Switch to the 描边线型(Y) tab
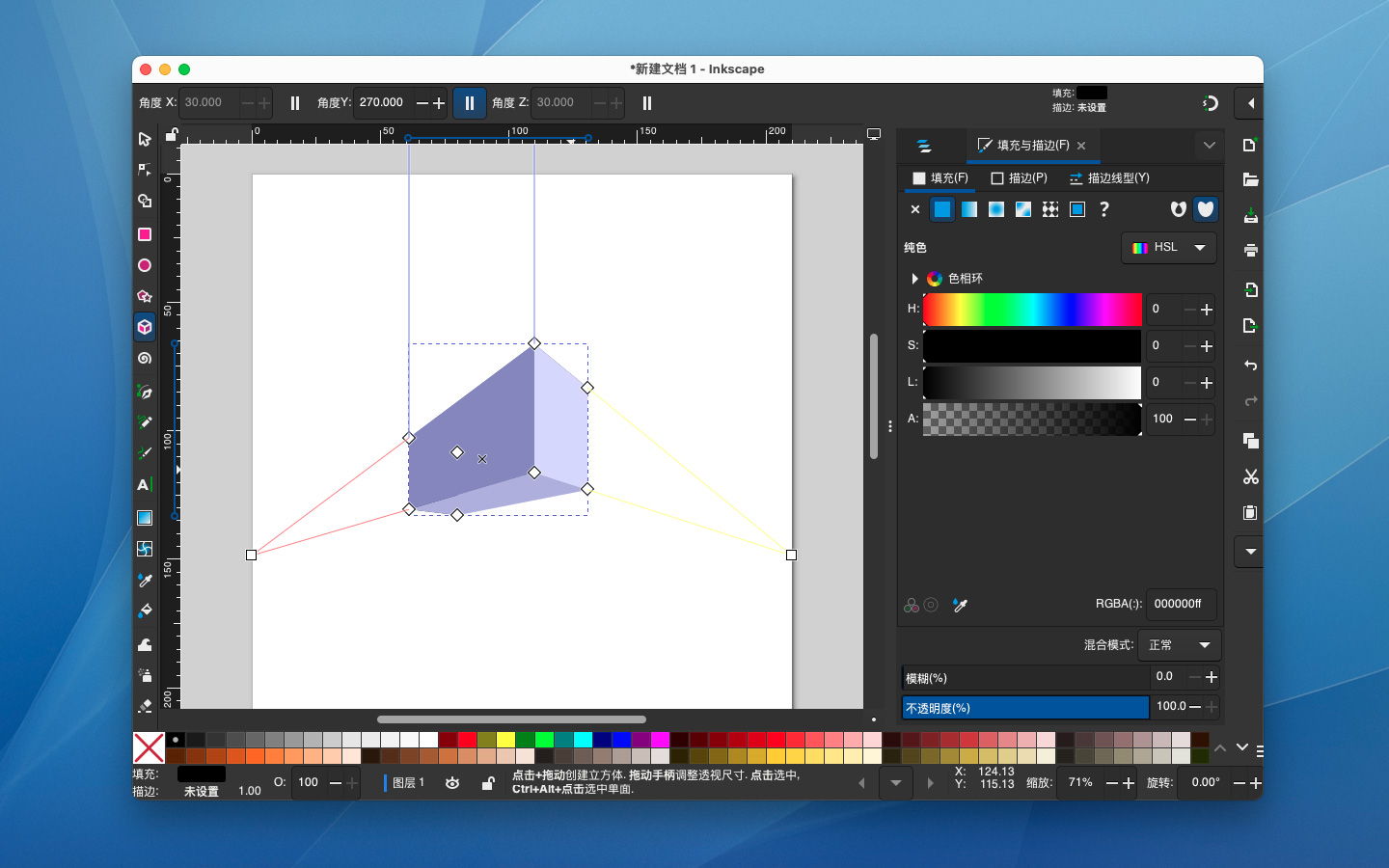This screenshot has width=1389, height=868. point(1109,178)
